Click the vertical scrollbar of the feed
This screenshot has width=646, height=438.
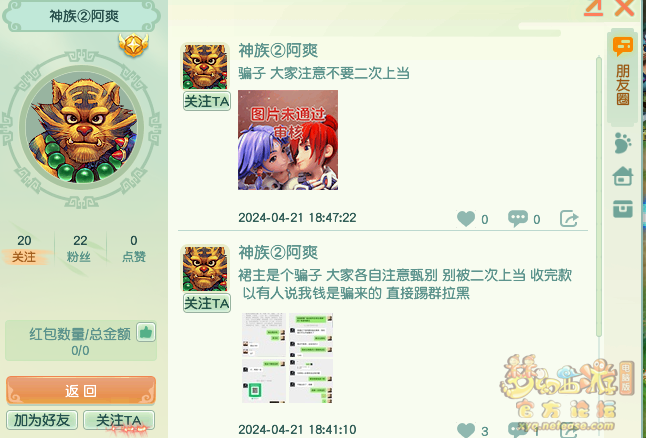(x=599, y=197)
